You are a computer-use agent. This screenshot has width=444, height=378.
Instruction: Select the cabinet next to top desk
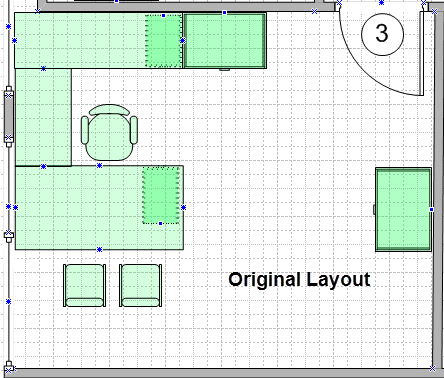tap(225, 41)
